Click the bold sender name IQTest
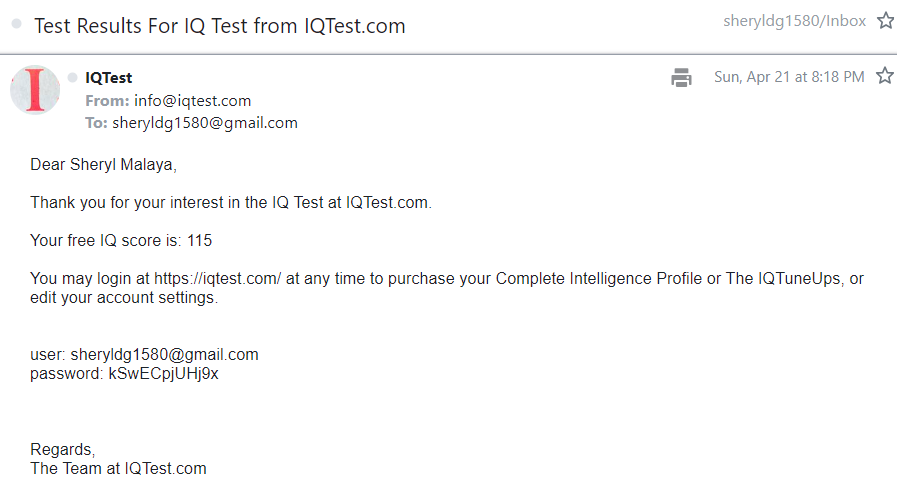Screen dimensions: 897x496 [x=109, y=78]
